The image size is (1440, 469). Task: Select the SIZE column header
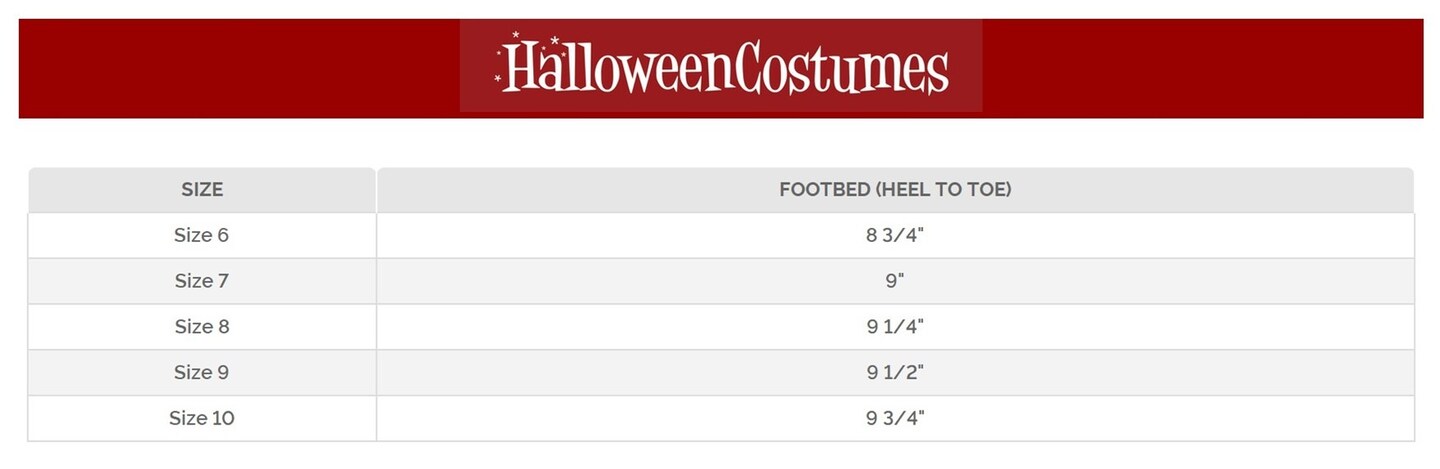click(x=202, y=190)
